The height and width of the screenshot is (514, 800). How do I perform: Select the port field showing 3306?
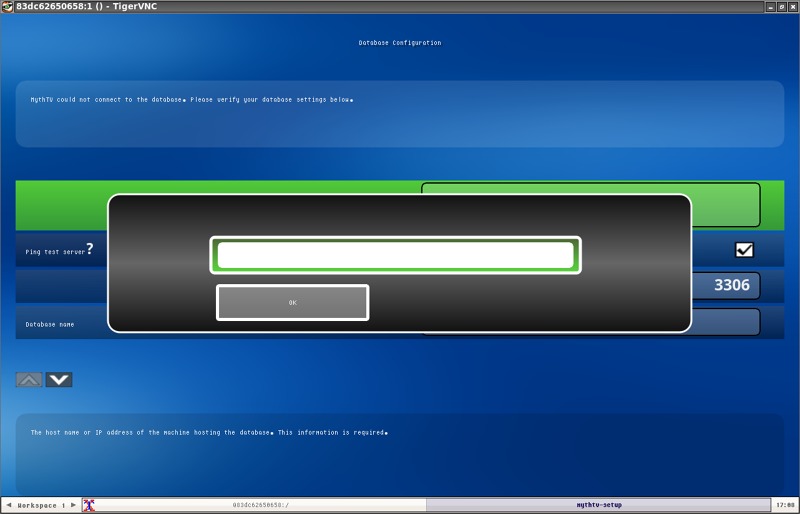coord(725,286)
